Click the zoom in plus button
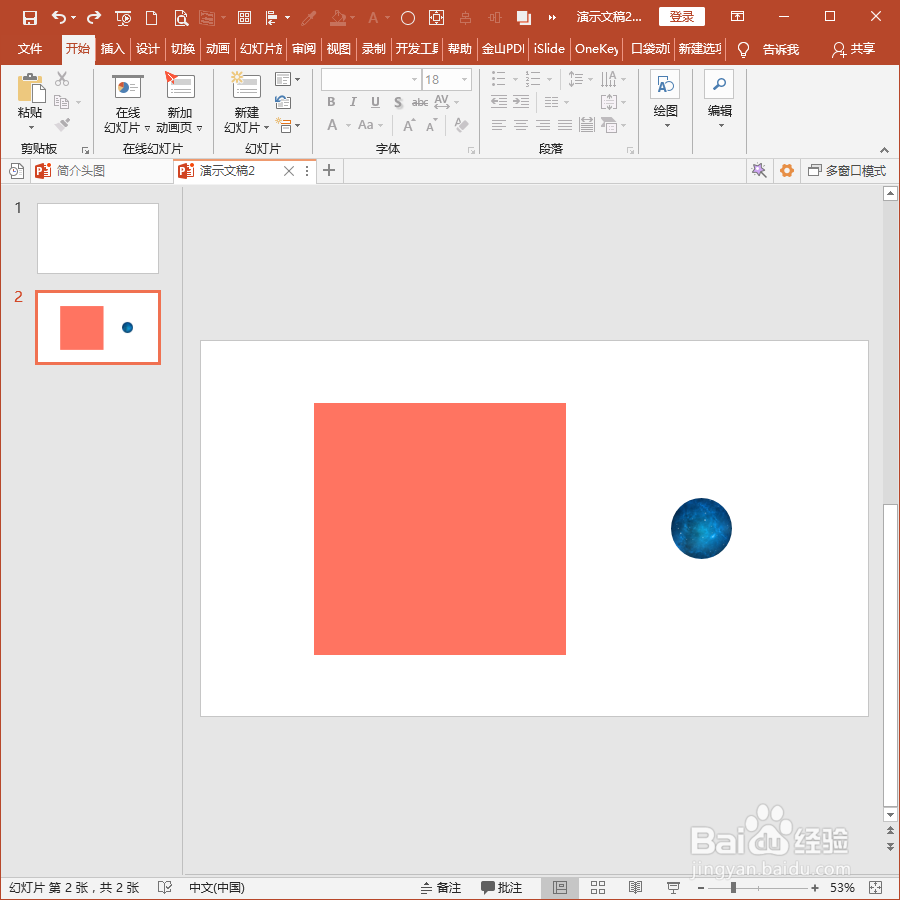This screenshot has height=900, width=900. click(x=814, y=887)
